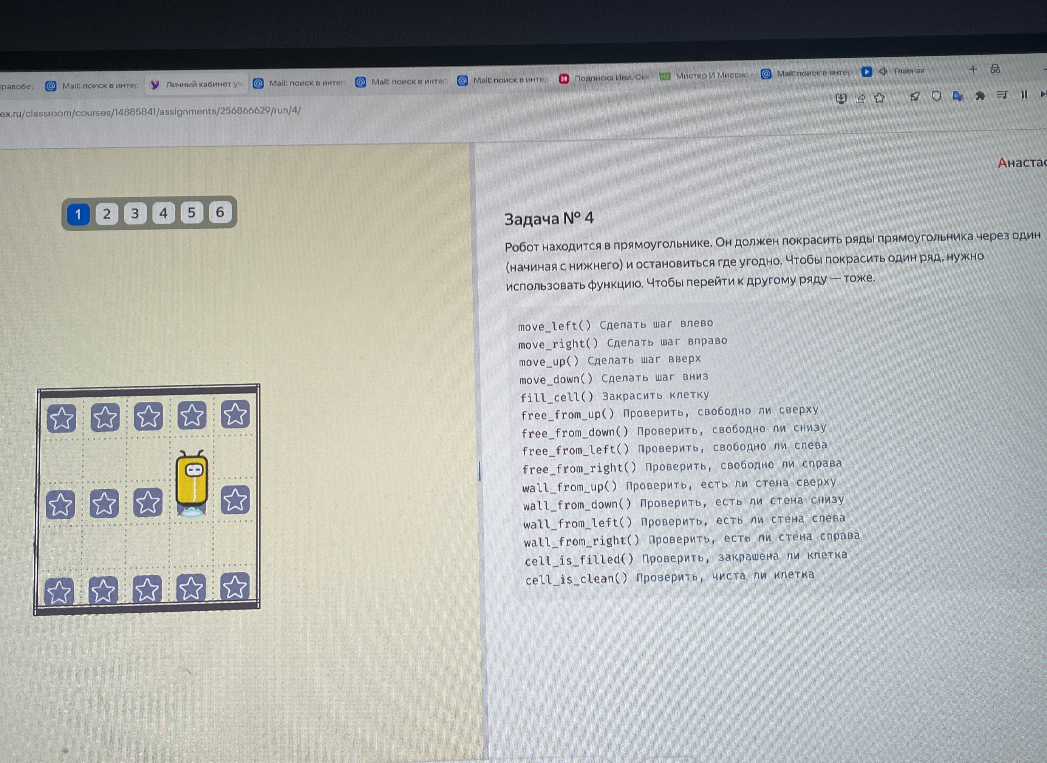
Task: Click the cell_is_filled() function line
Action: coord(686,558)
